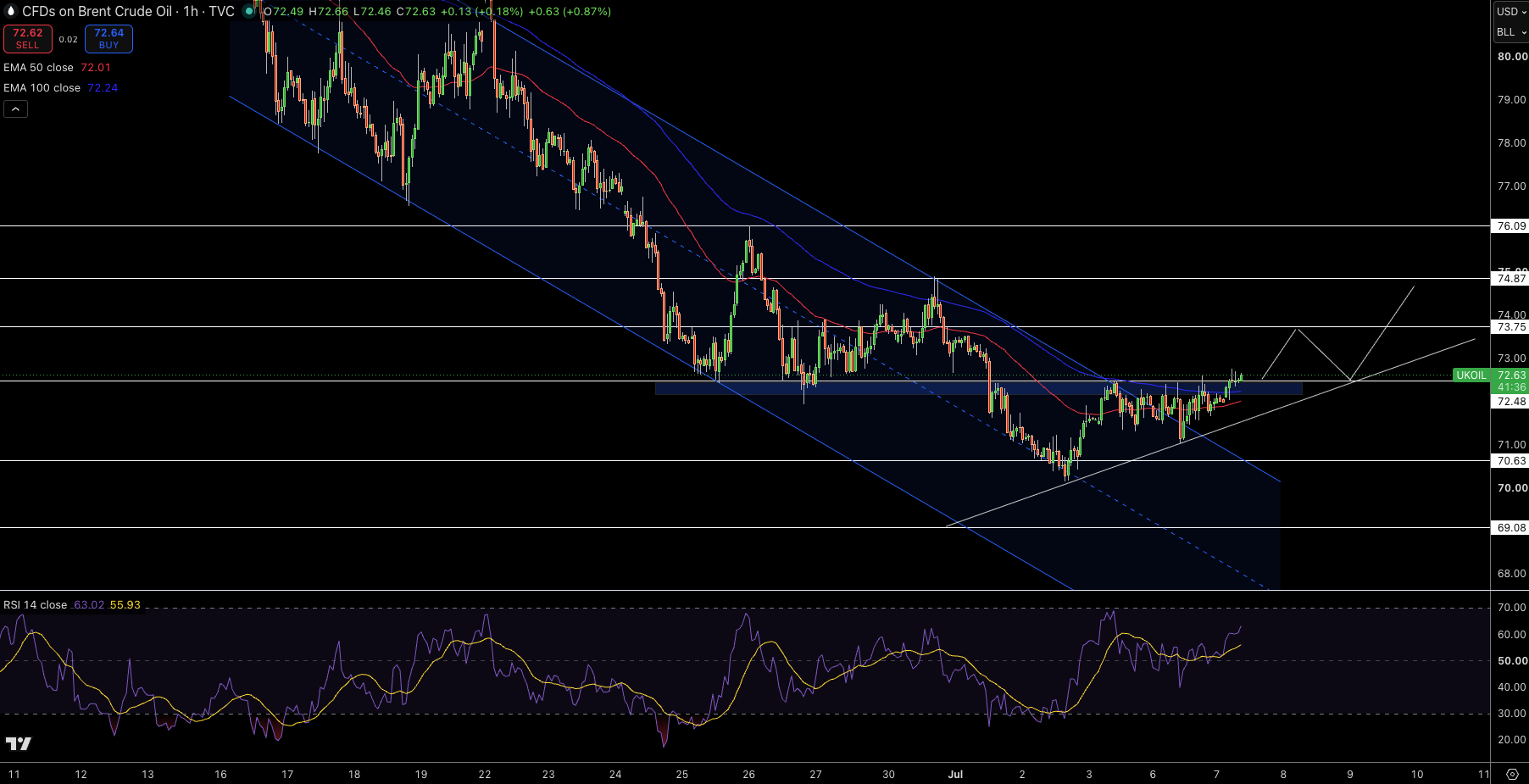Click date 19 on the time axis
1529x784 pixels.
click(421, 774)
